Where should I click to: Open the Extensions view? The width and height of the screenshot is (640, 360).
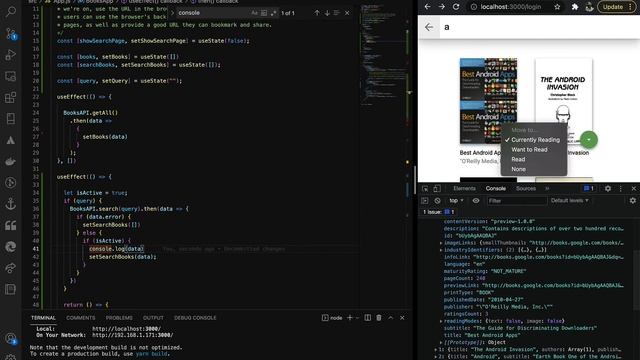tap(11, 98)
